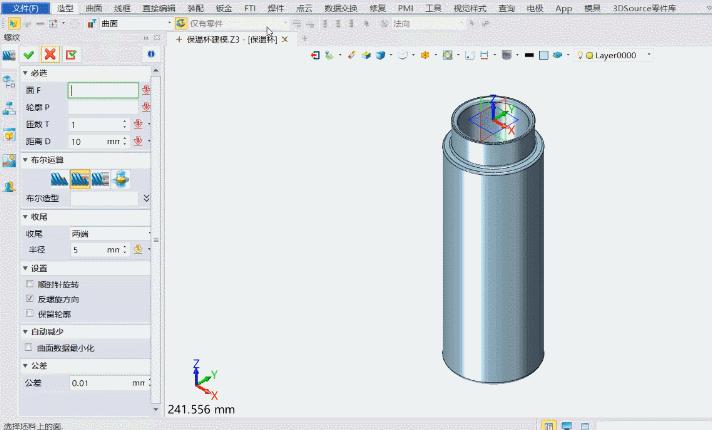Select the thread feature icon beside the checkmark
712x430 pixels.
9,55
